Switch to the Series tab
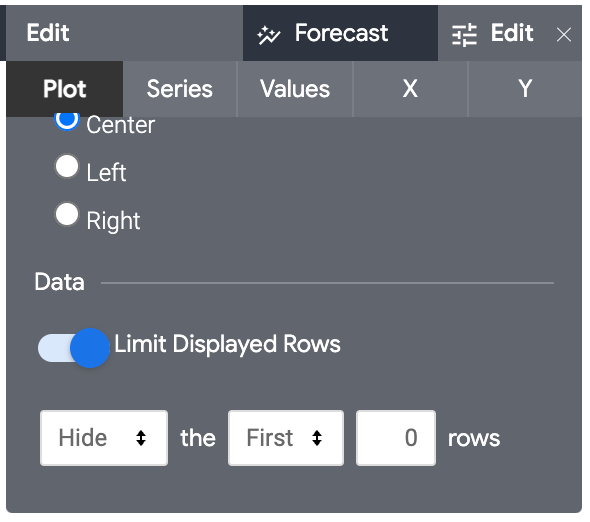 coord(180,89)
